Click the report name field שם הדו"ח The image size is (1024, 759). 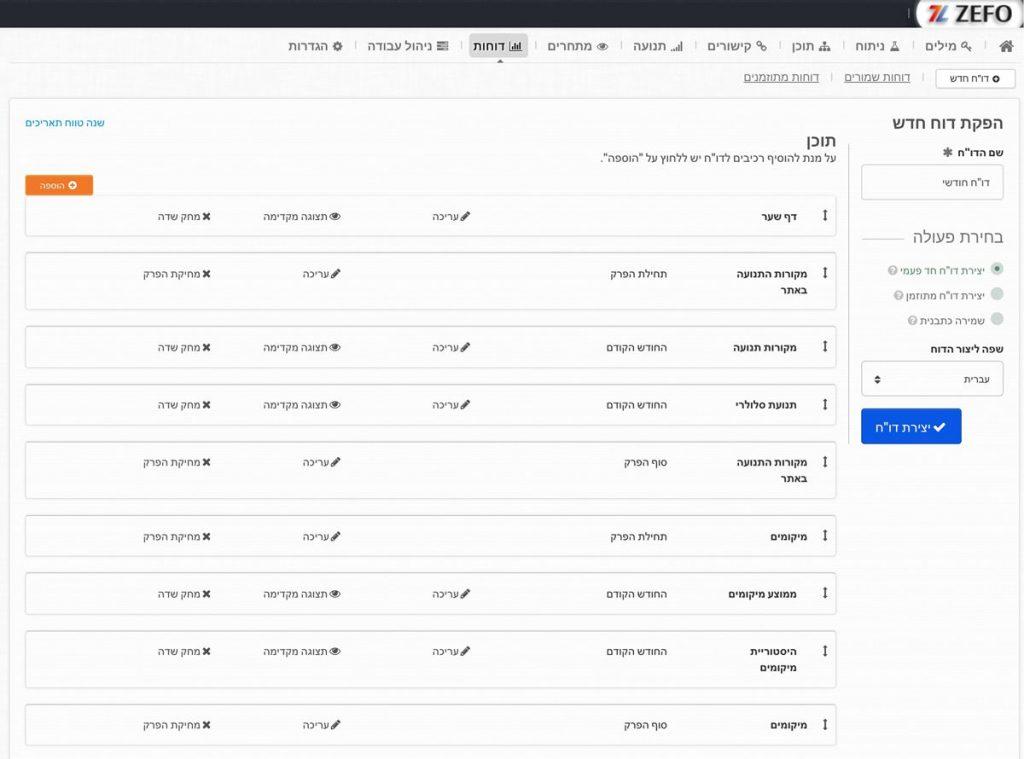tap(932, 183)
